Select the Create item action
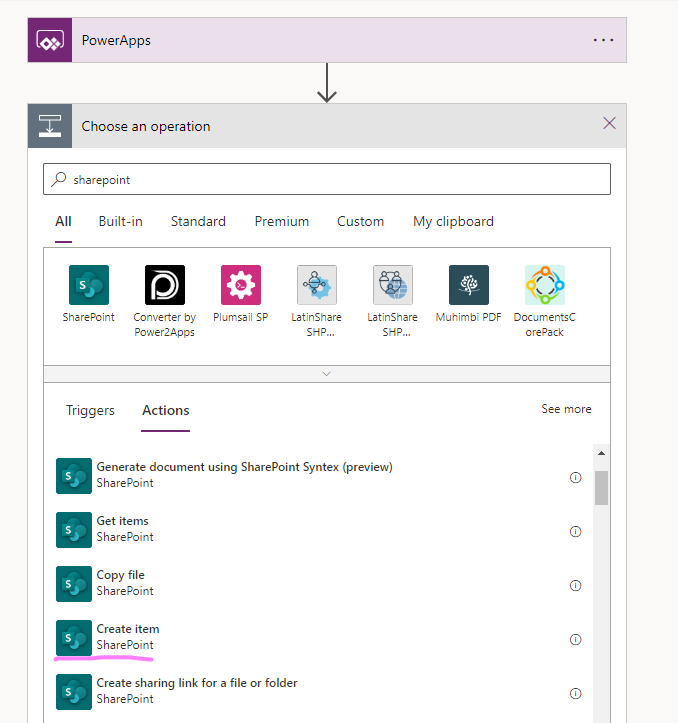 click(x=128, y=629)
